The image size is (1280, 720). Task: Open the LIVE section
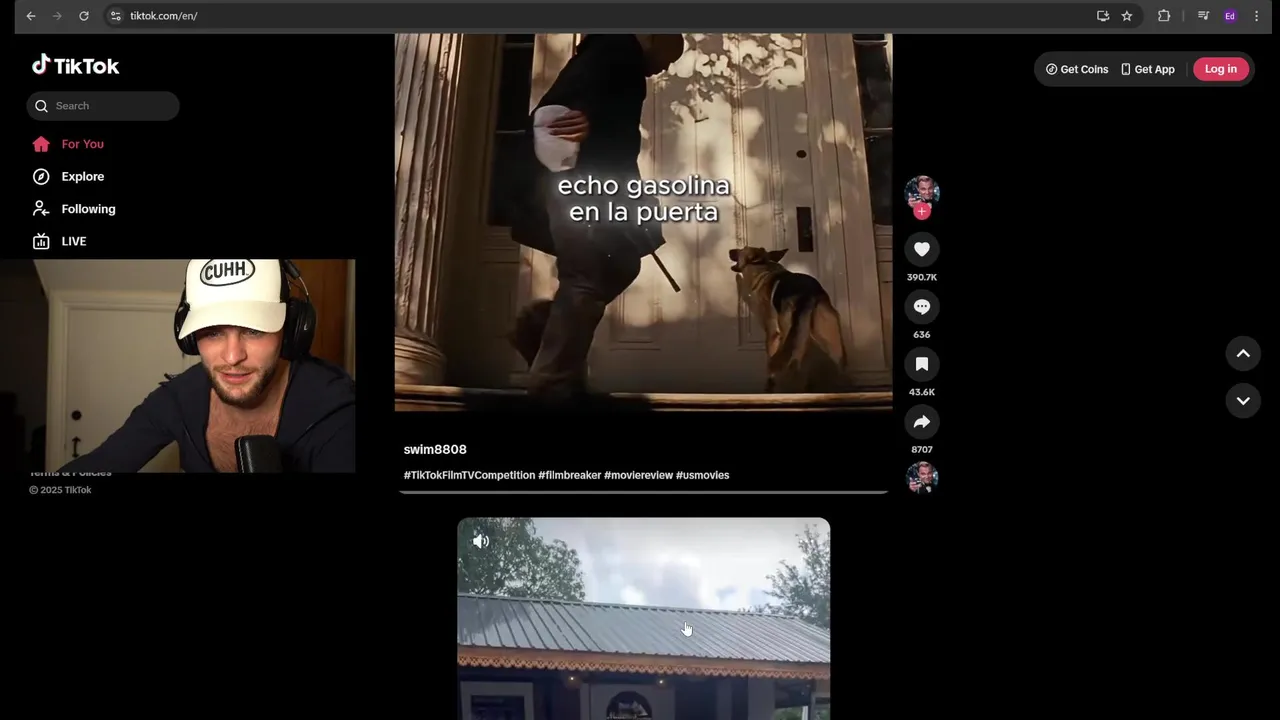tap(74, 241)
